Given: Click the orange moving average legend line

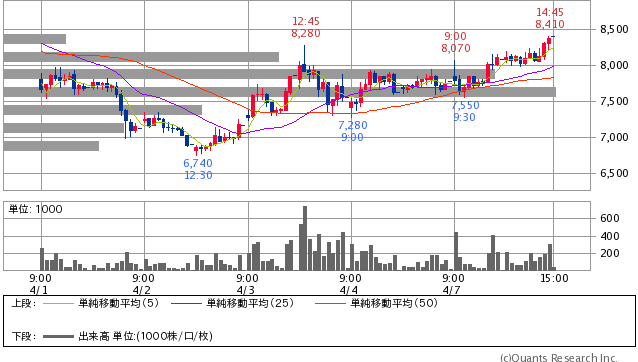Looking at the screenshot, I should pyautogui.click(x=330, y=303).
